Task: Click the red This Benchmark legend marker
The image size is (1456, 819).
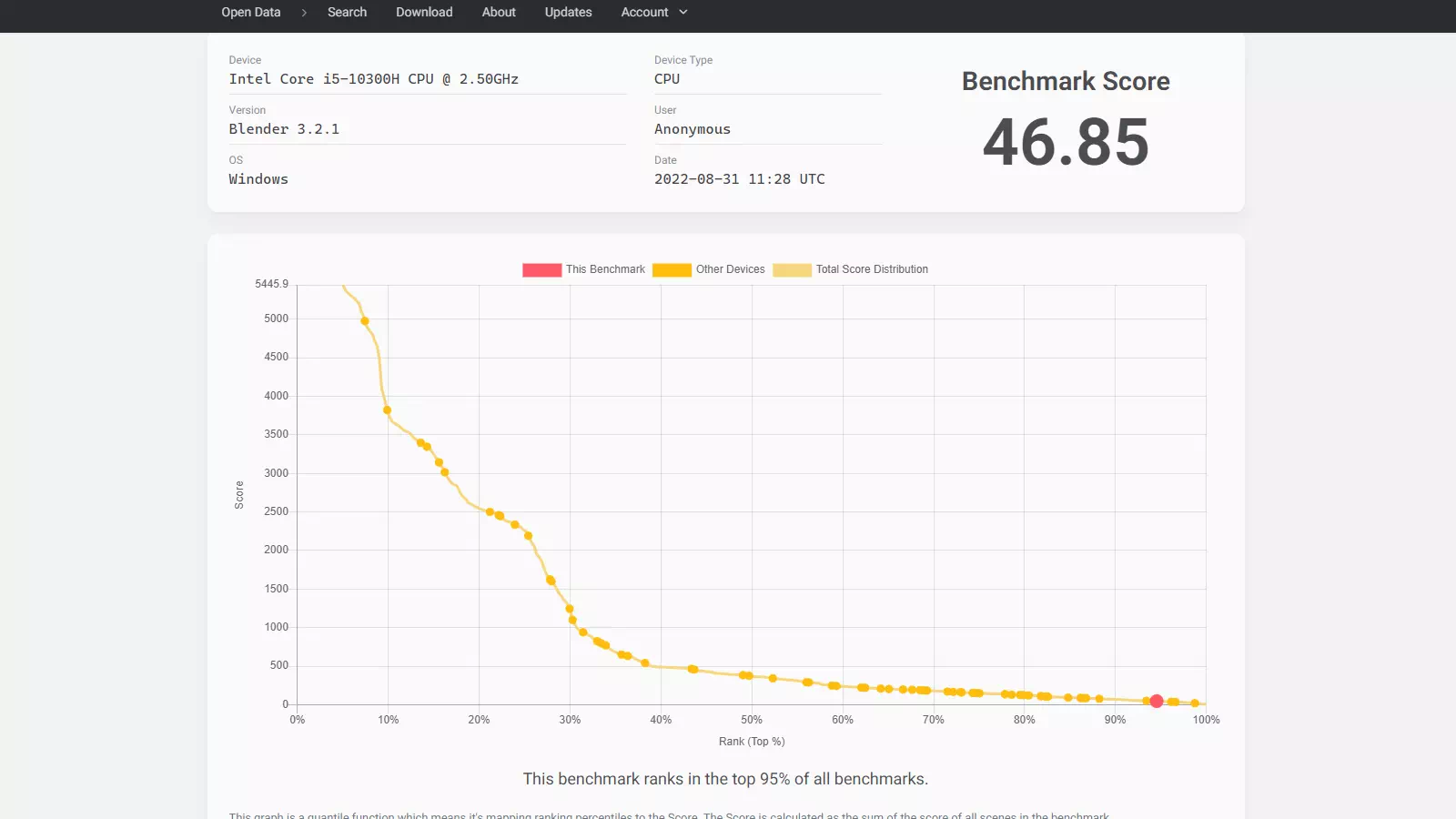Action: (541, 269)
